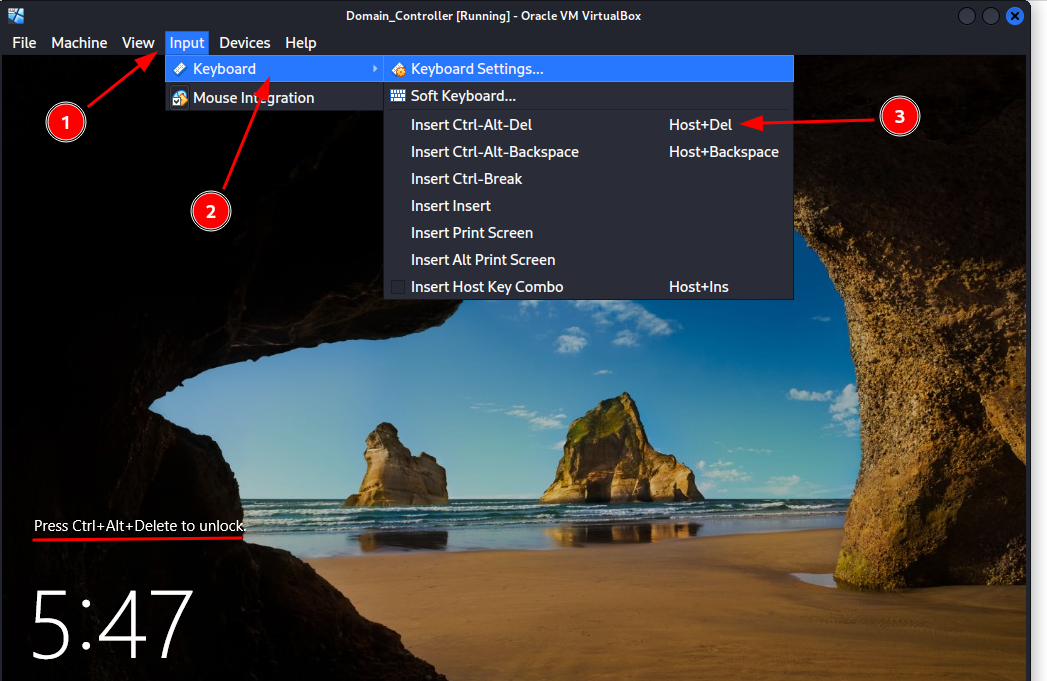Click the Keyboard Settings gear icon
The height and width of the screenshot is (681, 1047).
point(399,69)
